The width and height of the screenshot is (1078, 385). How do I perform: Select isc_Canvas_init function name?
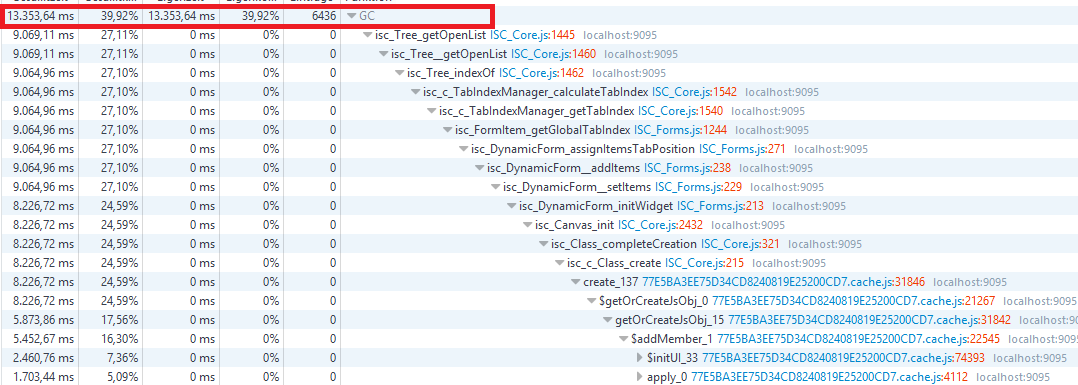575,225
